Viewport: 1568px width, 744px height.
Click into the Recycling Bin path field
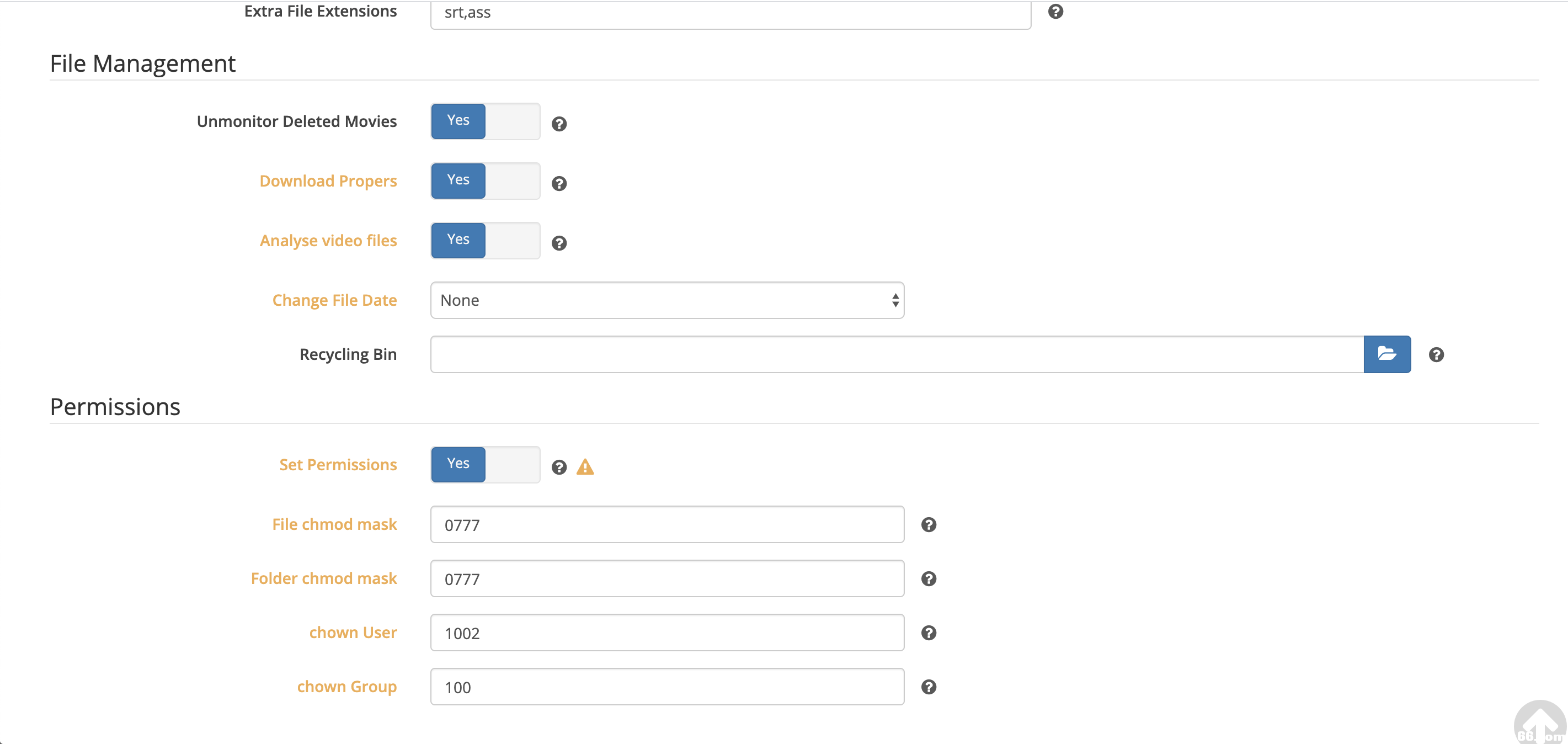897,354
